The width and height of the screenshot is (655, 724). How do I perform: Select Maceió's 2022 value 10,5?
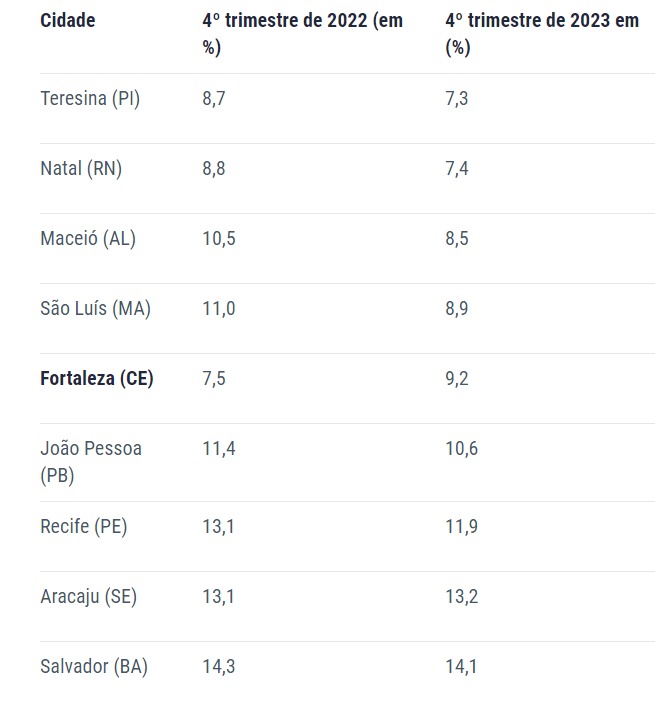pyautogui.click(x=219, y=239)
